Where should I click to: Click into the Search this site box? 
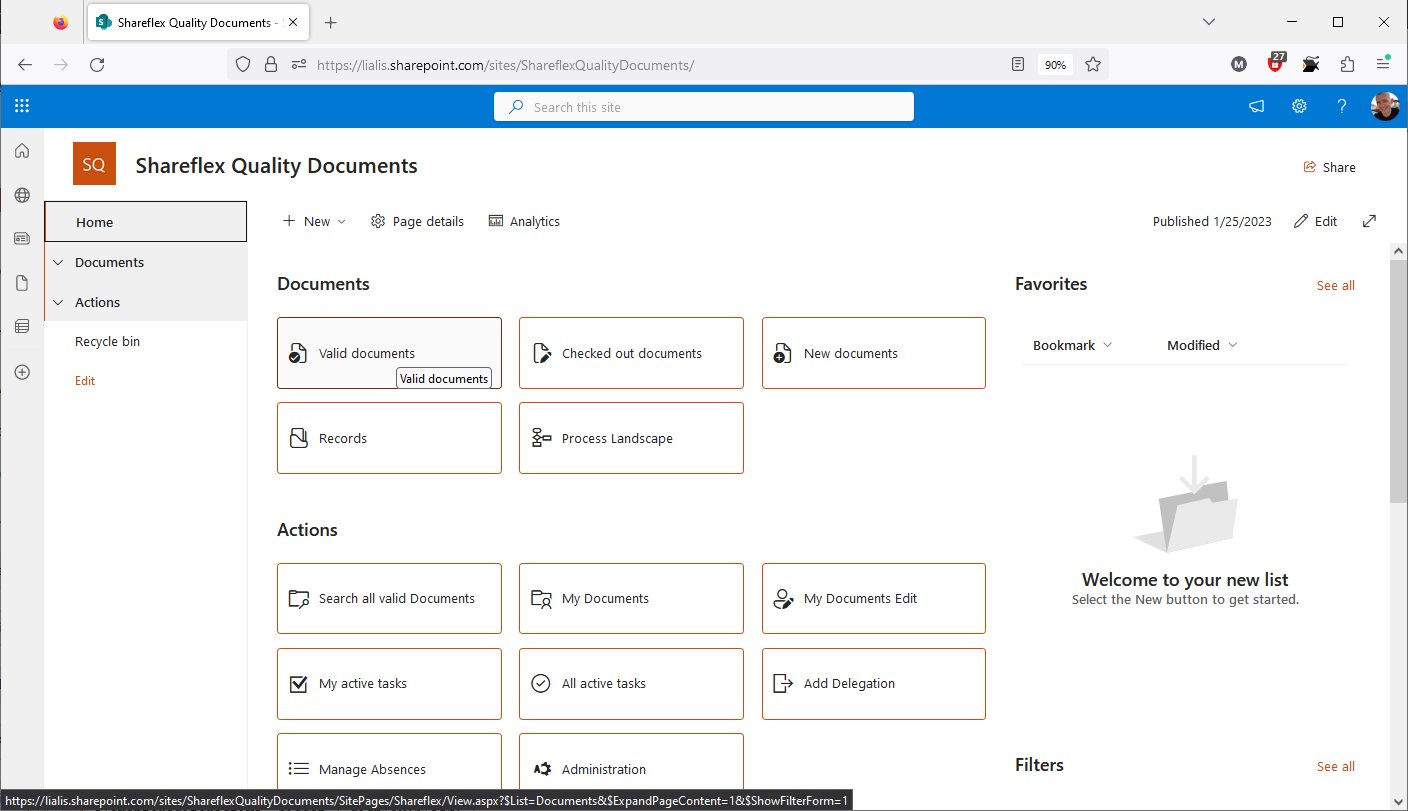pyautogui.click(x=704, y=107)
